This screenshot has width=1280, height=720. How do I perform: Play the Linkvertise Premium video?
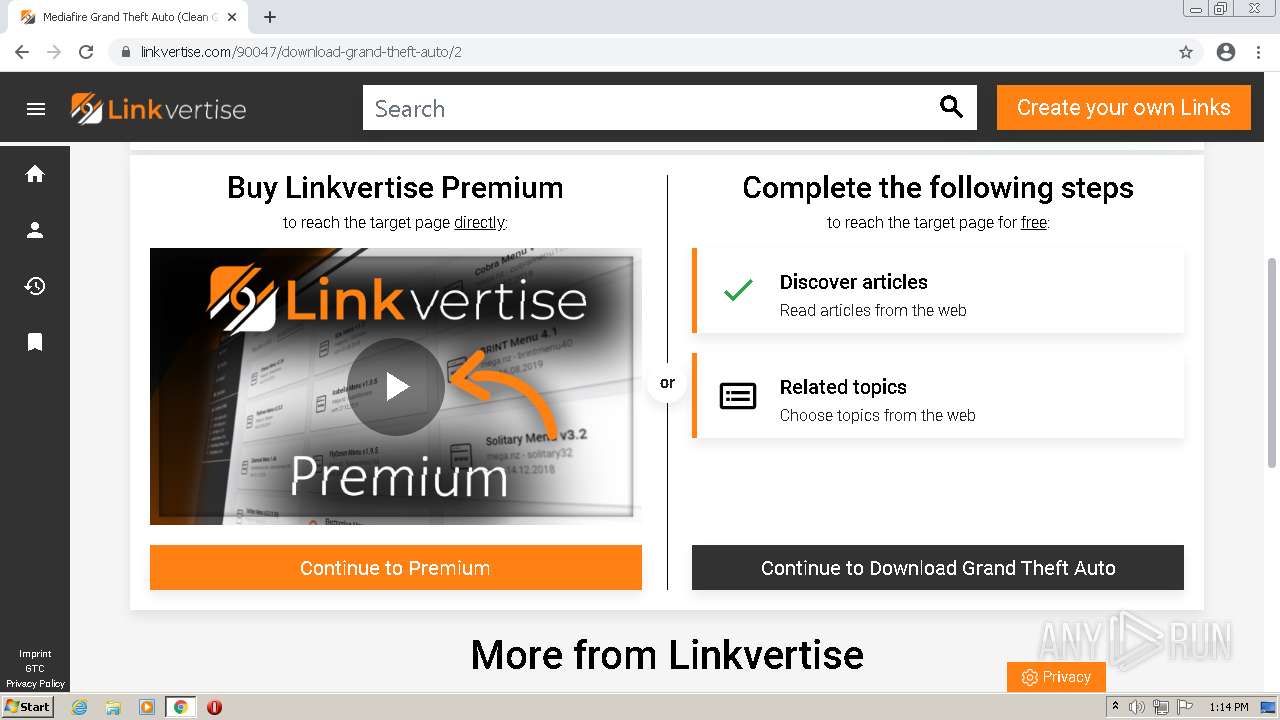coord(396,386)
